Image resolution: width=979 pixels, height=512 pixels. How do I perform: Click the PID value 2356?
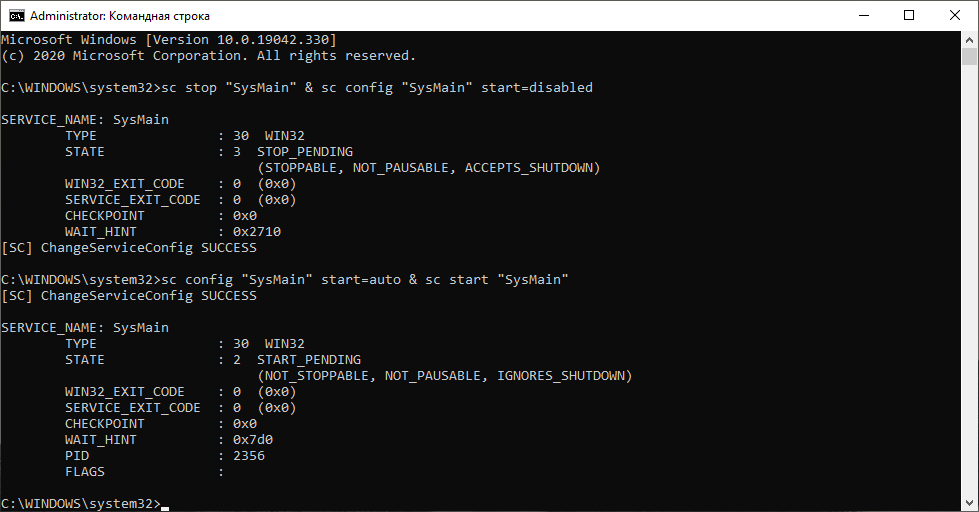(249, 456)
